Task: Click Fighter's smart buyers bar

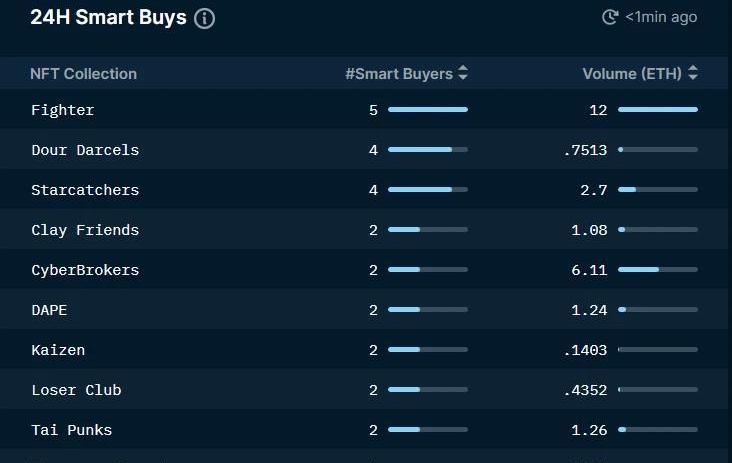Action: [427, 109]
